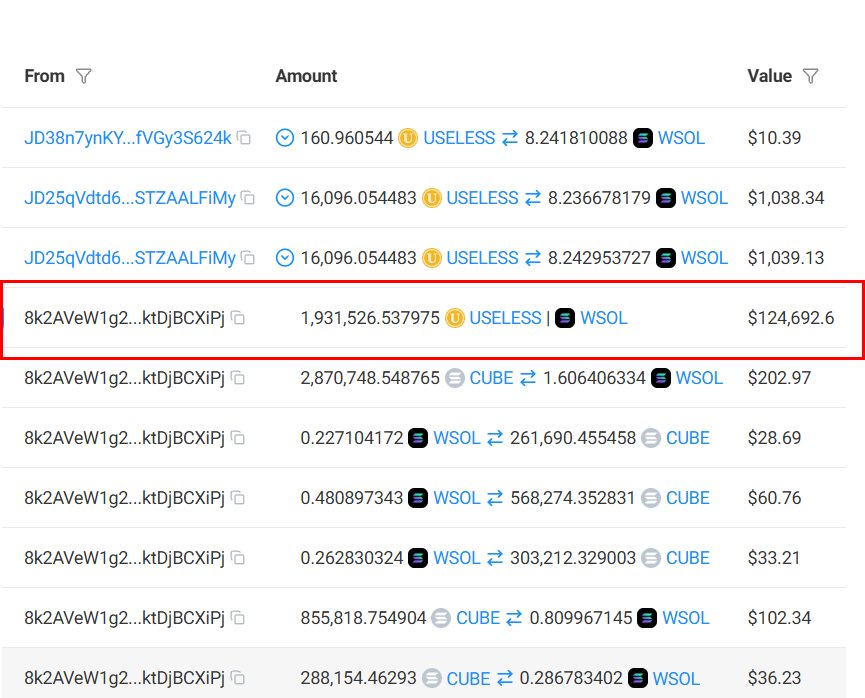
Task: Open the WSOL link in the $202.97 row
Action: (x=700, y=379)
